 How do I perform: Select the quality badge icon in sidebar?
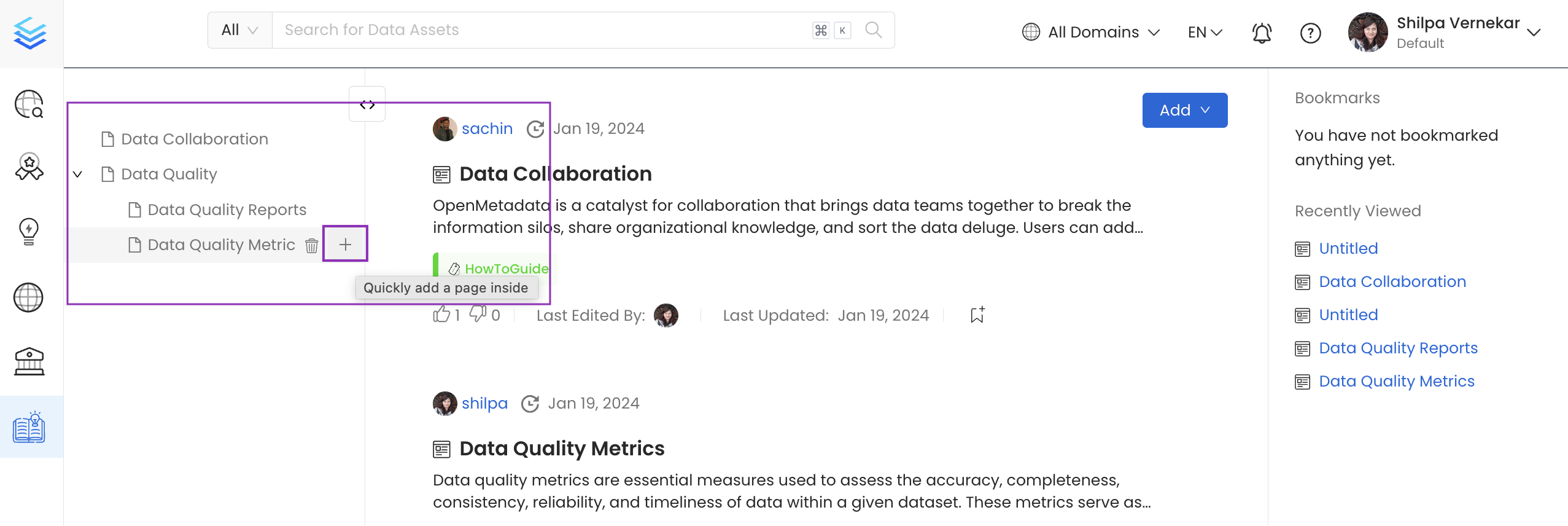29,165
